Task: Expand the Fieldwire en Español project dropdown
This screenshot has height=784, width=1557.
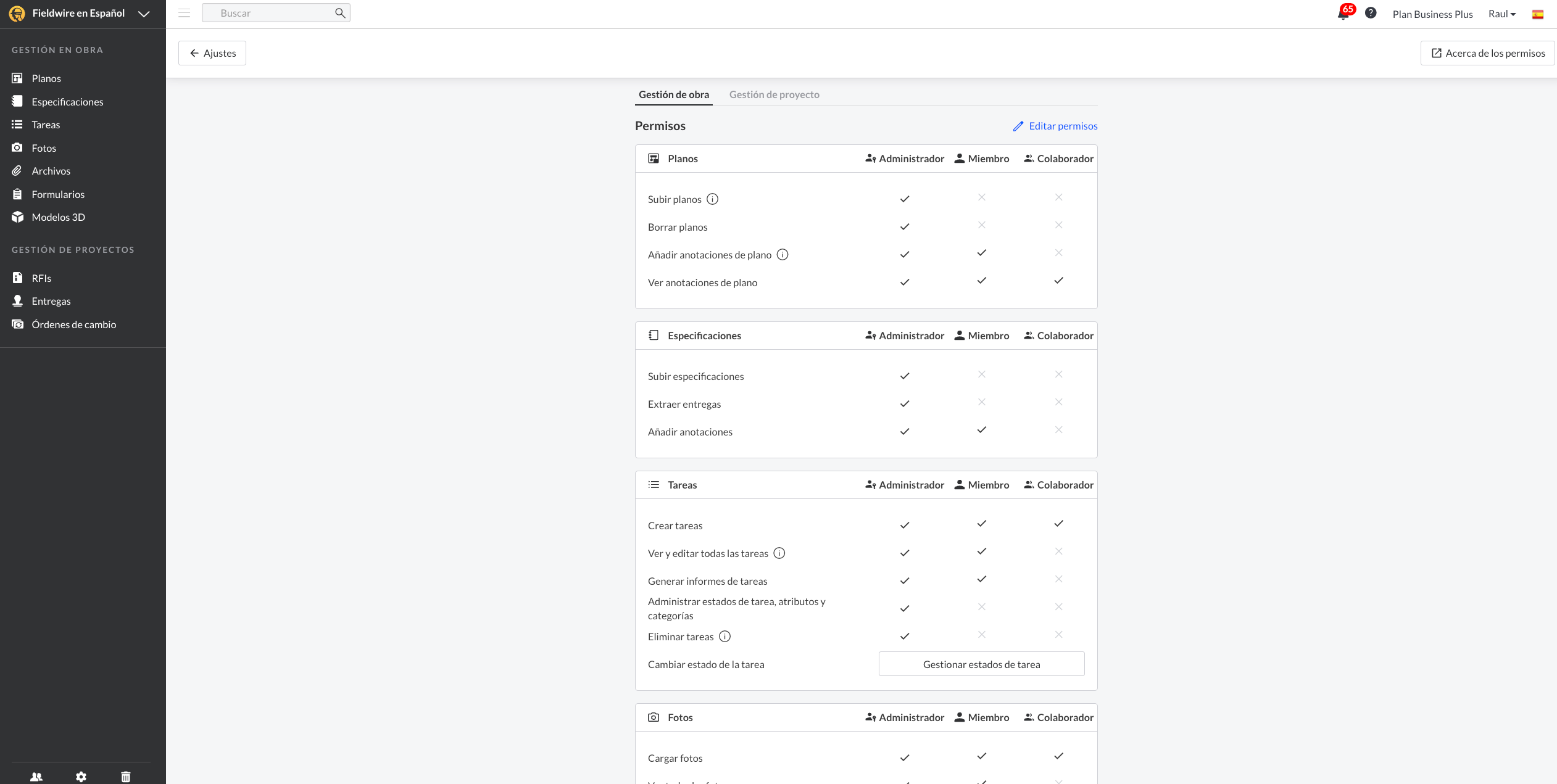Action: (144, 14)
